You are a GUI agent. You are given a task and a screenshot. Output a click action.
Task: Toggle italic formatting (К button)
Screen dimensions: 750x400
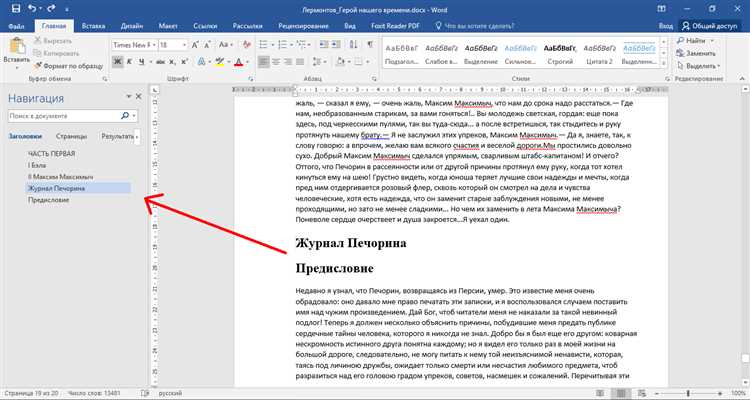[129, 61]
